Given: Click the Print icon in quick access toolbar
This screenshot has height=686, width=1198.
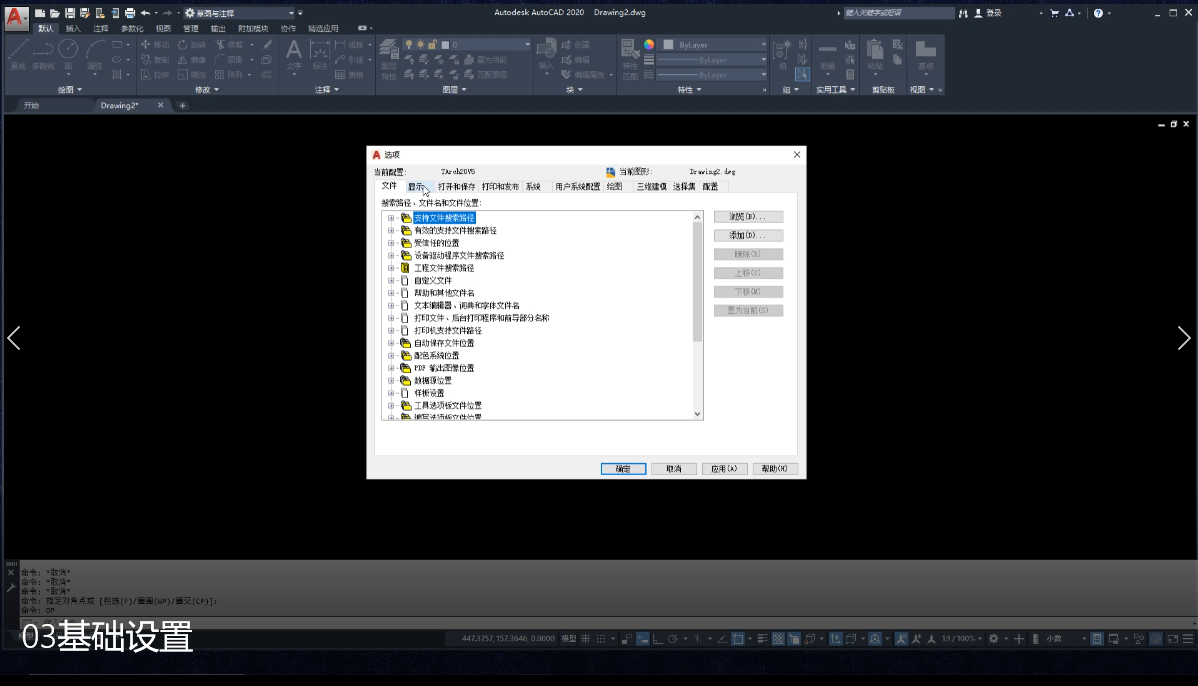Looking at the screenshot, I should coord(130,13).
